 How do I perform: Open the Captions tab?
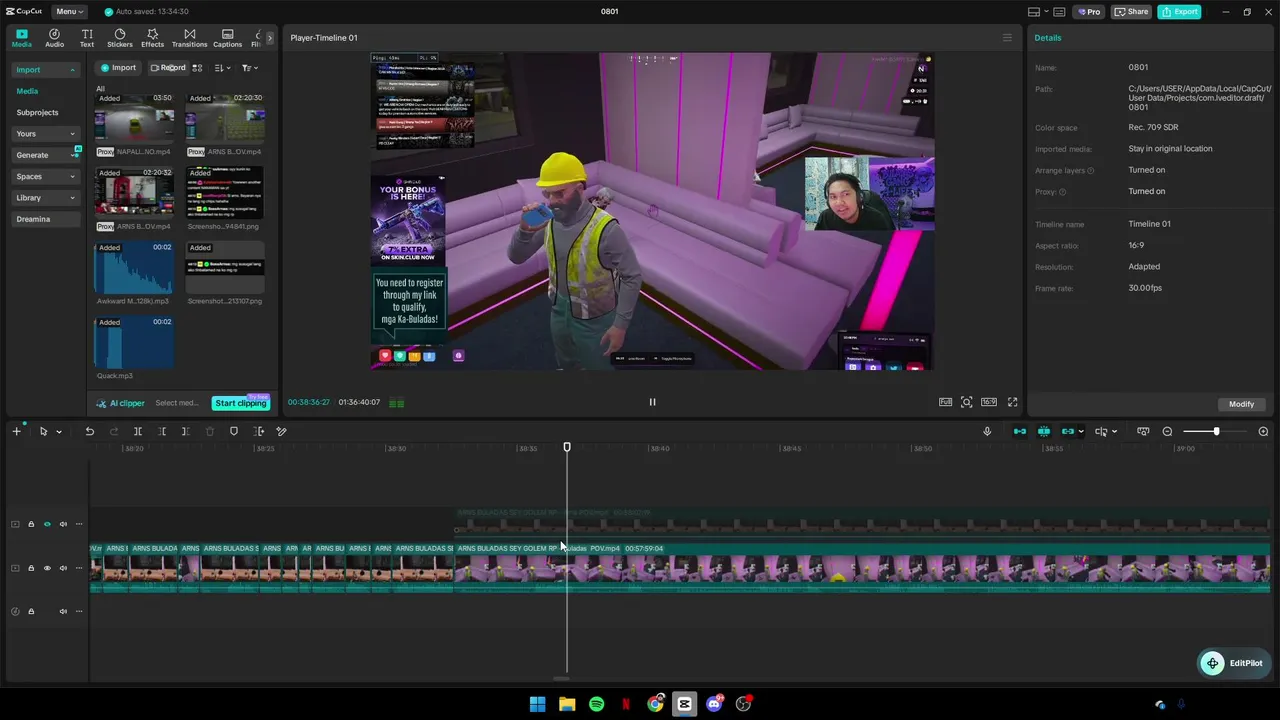point(227,38)
